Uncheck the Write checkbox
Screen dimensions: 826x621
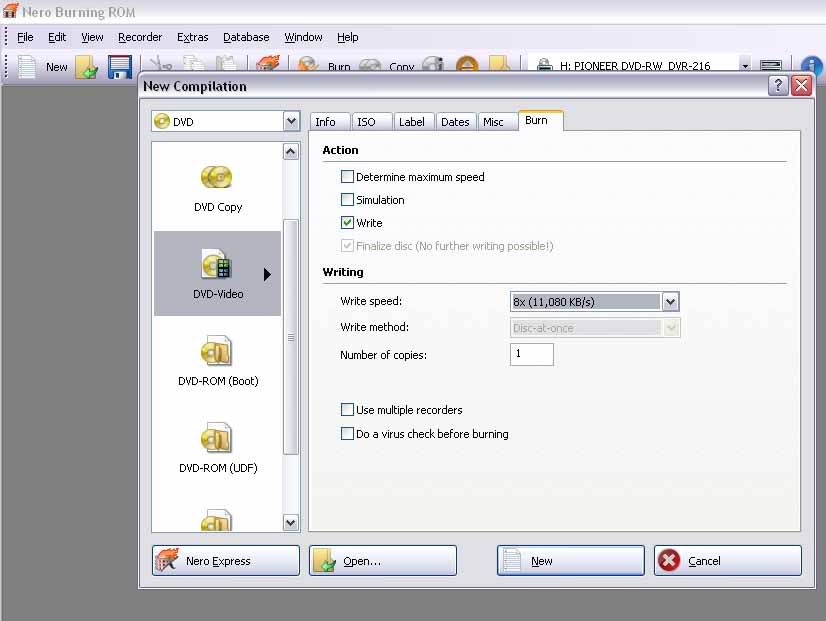(x=347, y=223)
